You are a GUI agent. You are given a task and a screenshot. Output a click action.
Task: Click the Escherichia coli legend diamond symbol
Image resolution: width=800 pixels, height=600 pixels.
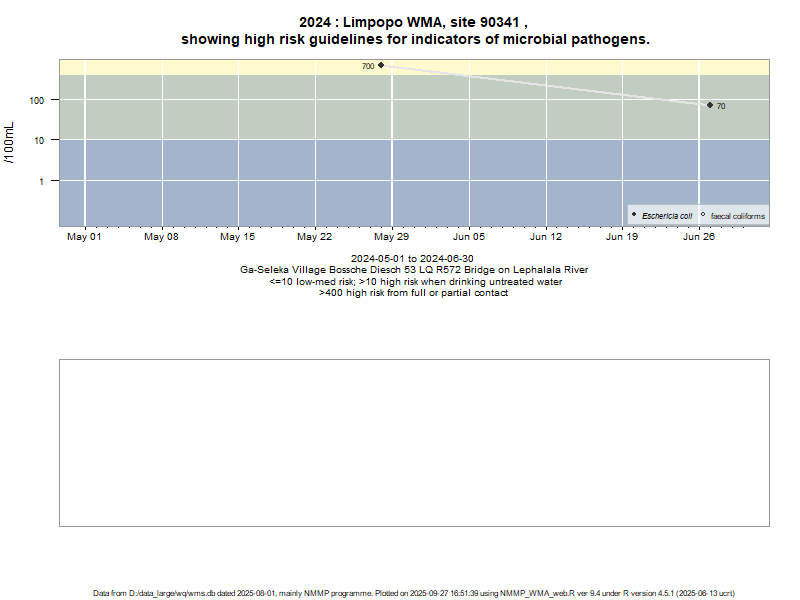634,215
